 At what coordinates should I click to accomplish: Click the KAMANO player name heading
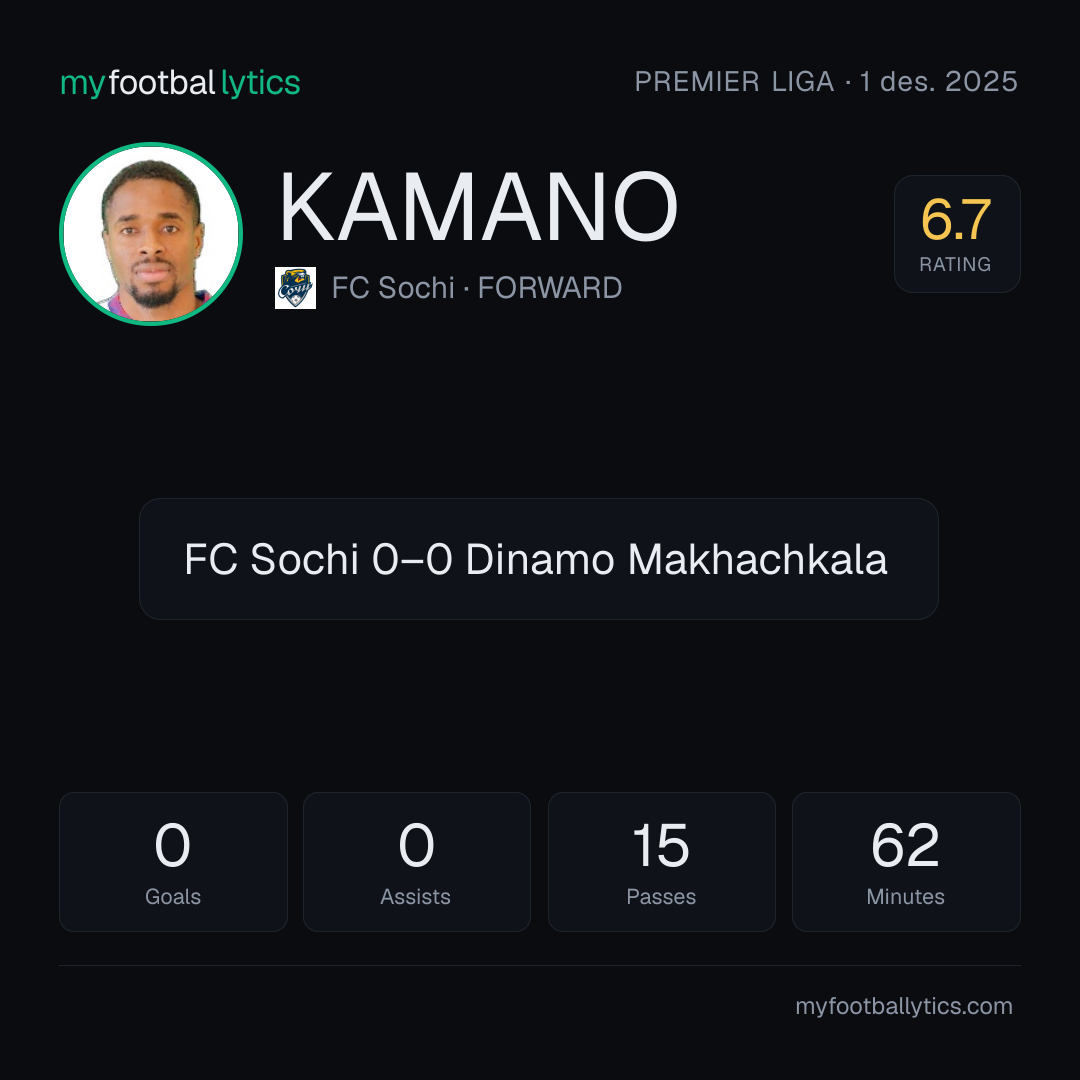pos(478,207)
